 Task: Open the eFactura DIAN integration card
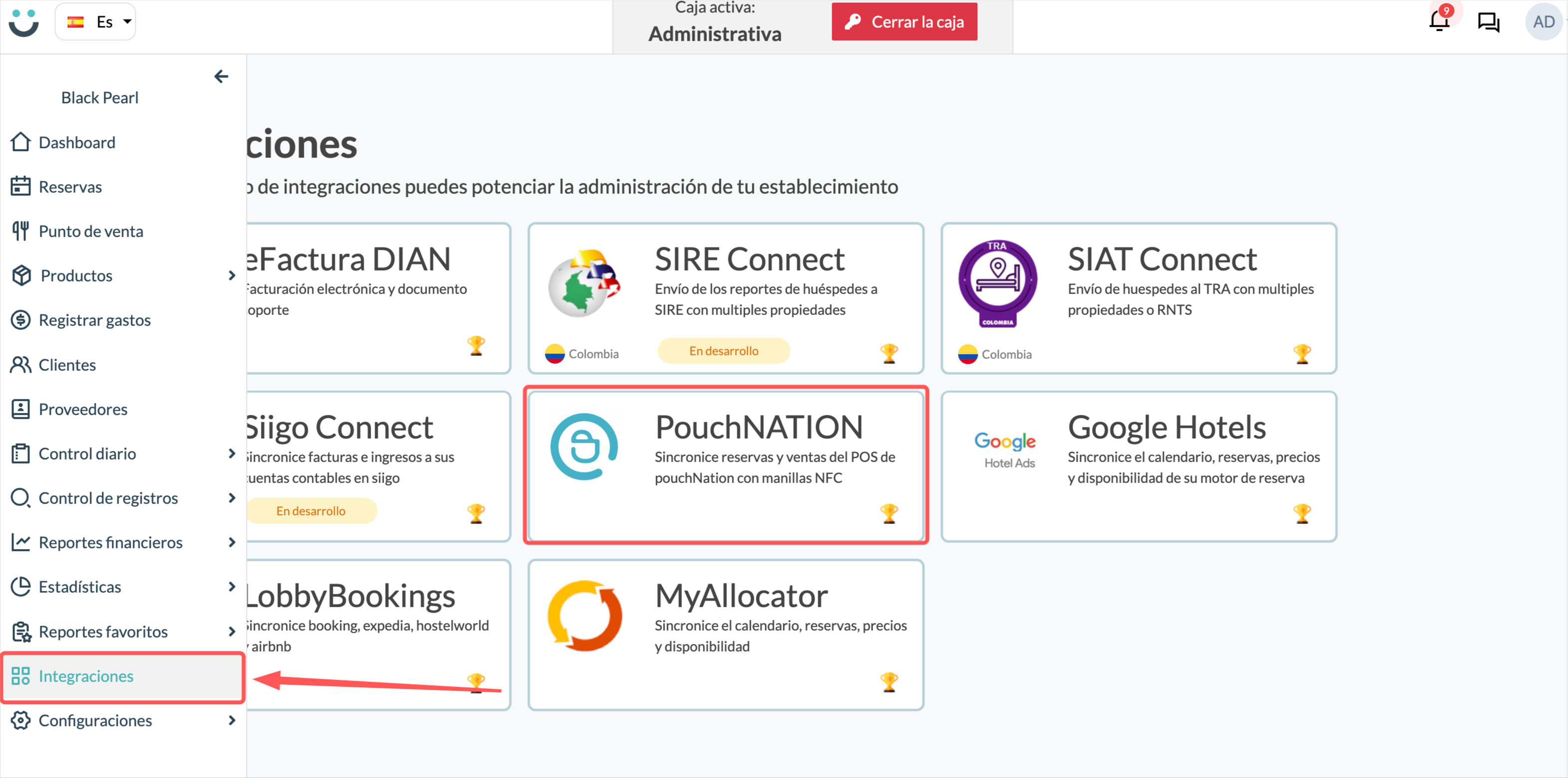pos(379,298)
